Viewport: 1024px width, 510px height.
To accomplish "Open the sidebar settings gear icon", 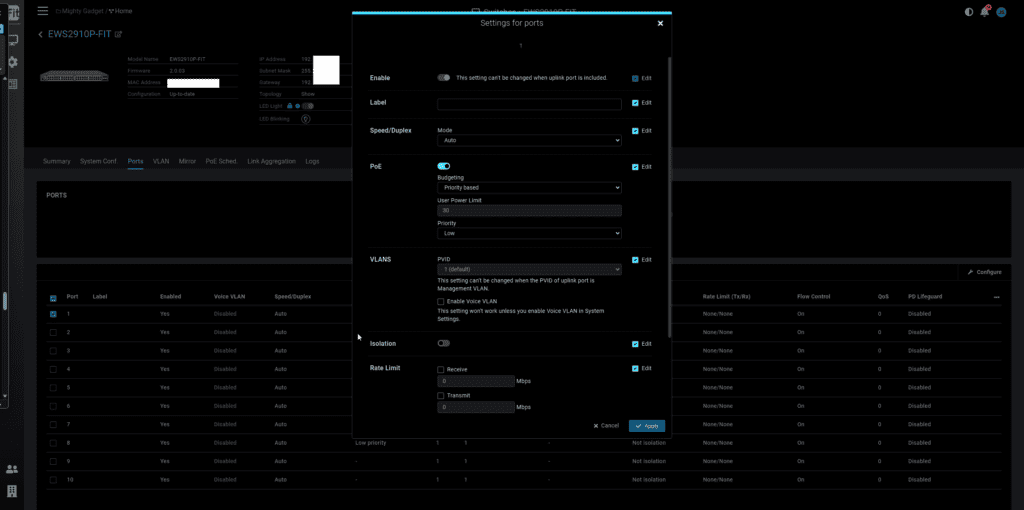I will [x=13, y=62].
